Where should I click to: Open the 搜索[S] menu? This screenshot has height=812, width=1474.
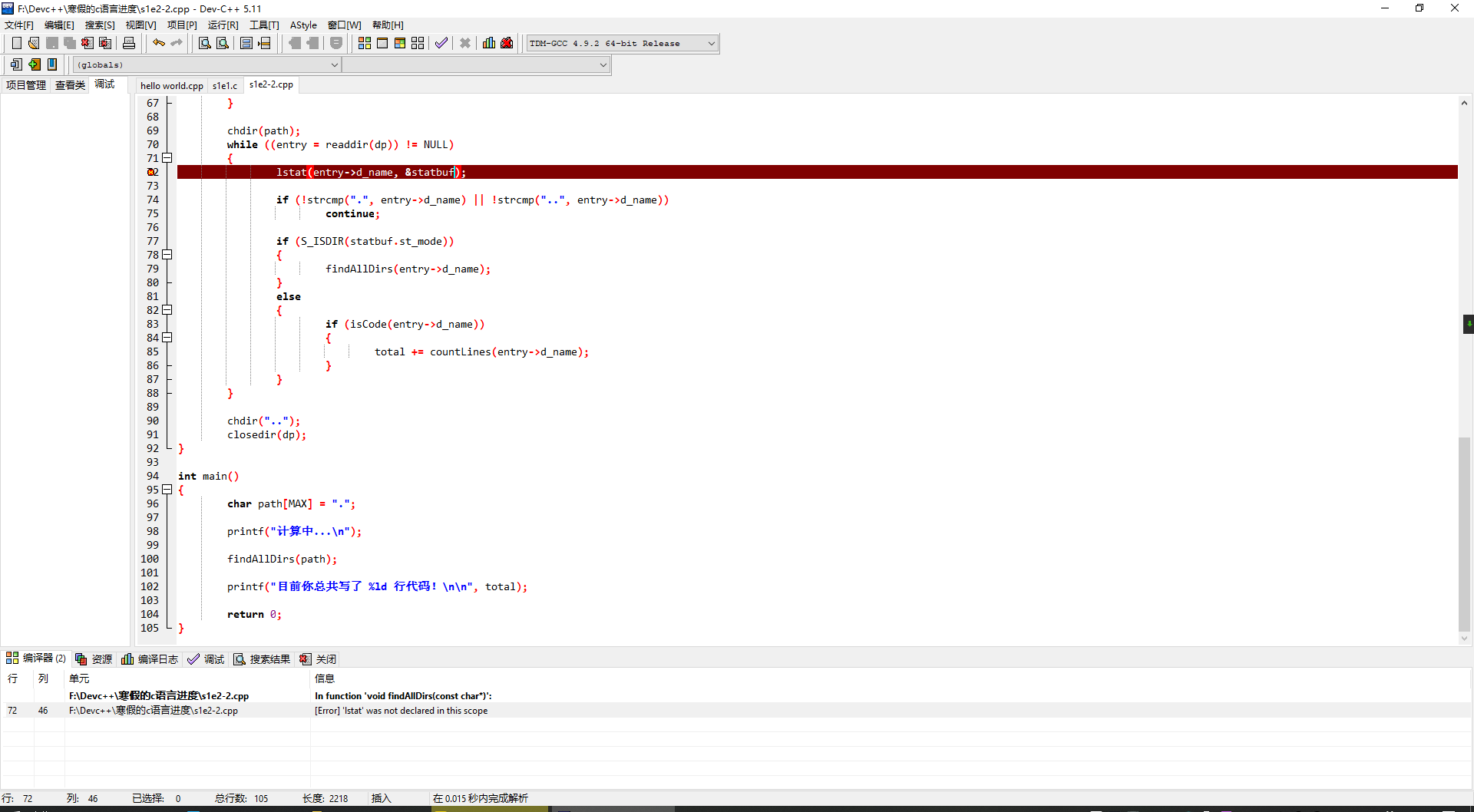pyautogui.click(x=100, y=25)
